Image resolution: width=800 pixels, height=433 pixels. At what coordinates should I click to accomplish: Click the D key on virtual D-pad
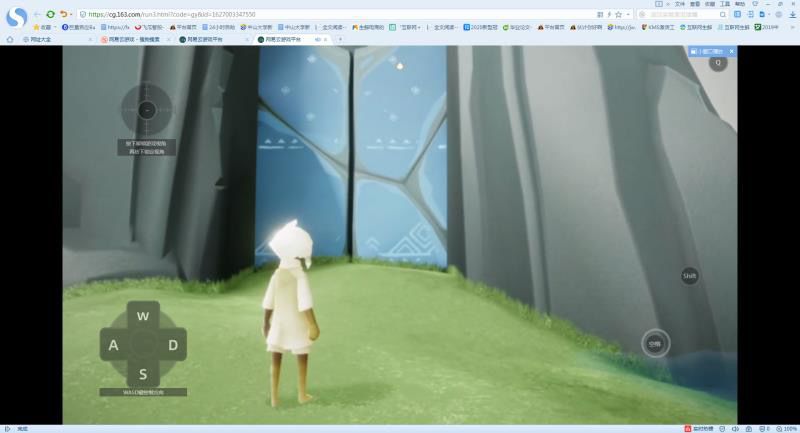click(173, 345)
